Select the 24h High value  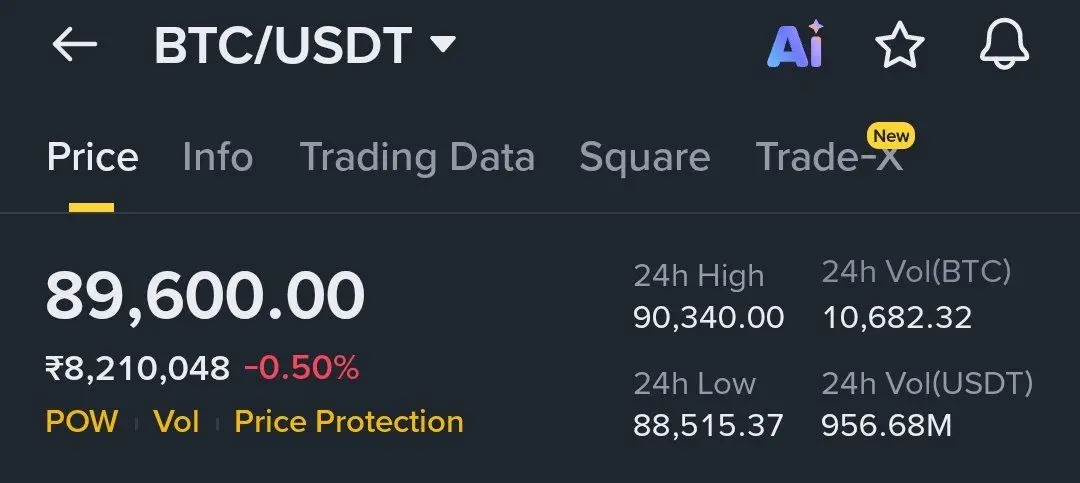[x=708, y=319]
